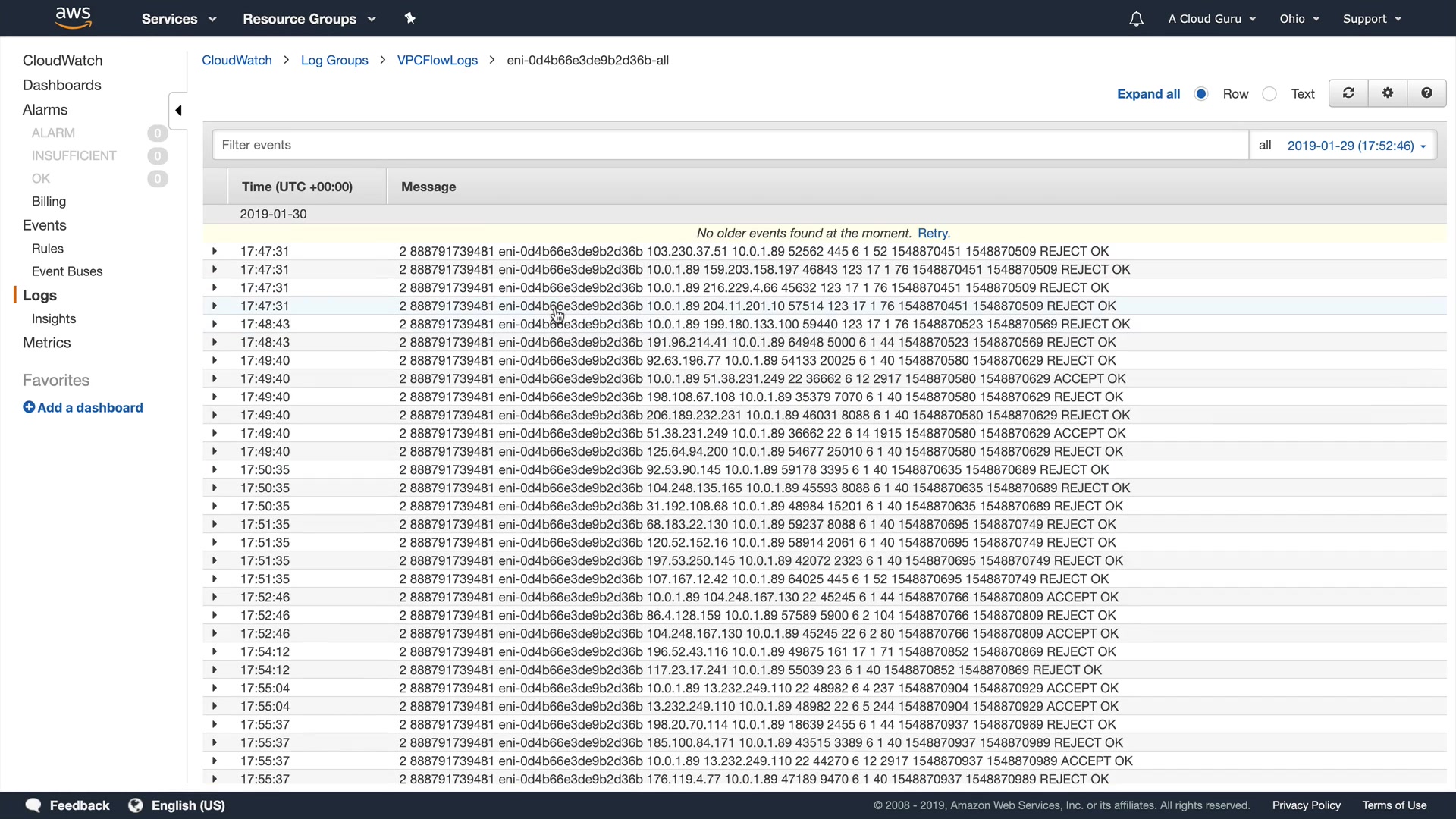
Task: Click the help question mark icon
Action: tap(1426, 93)
